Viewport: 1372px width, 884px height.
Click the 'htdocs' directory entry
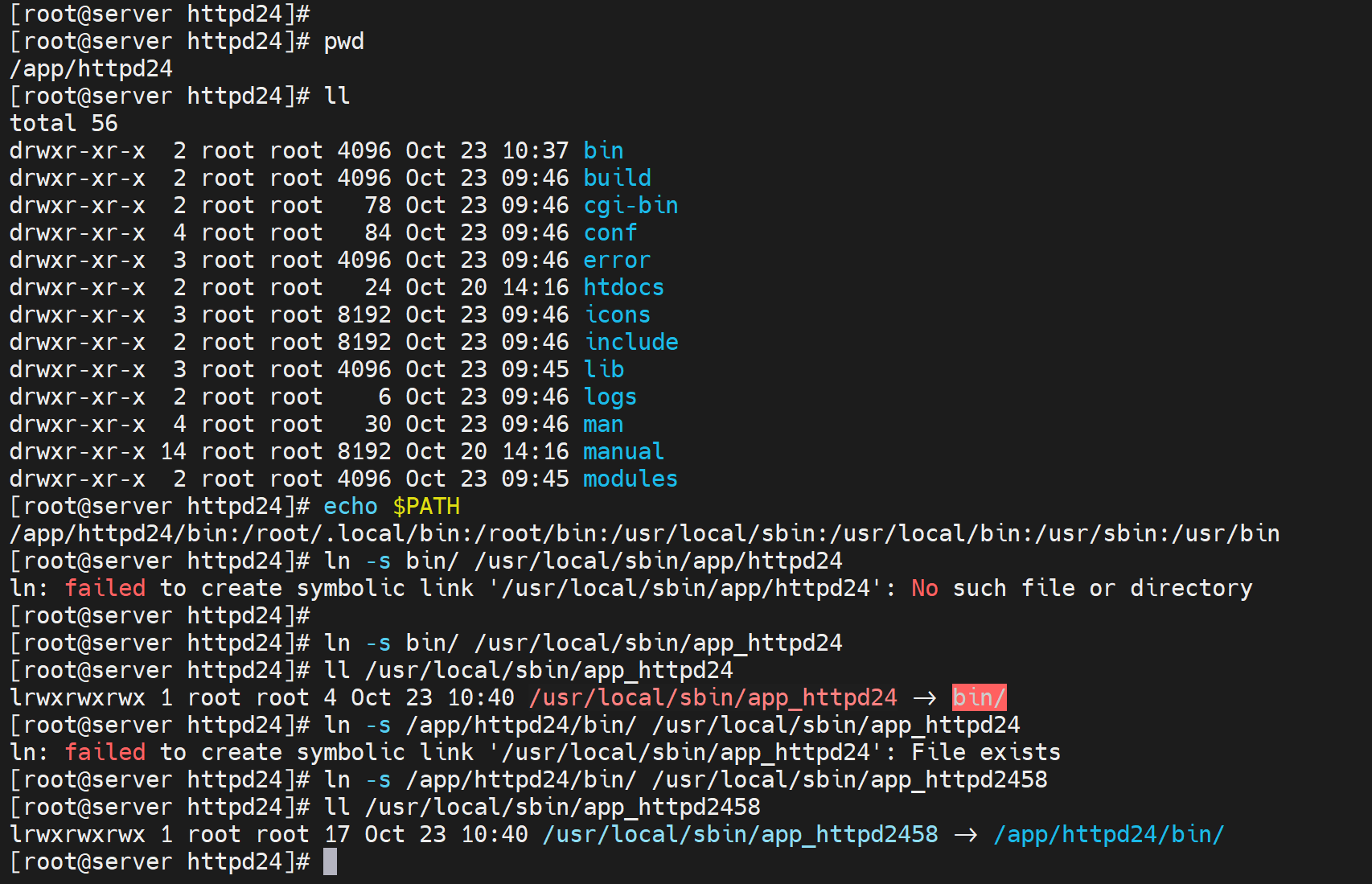(x=623, y=287)
